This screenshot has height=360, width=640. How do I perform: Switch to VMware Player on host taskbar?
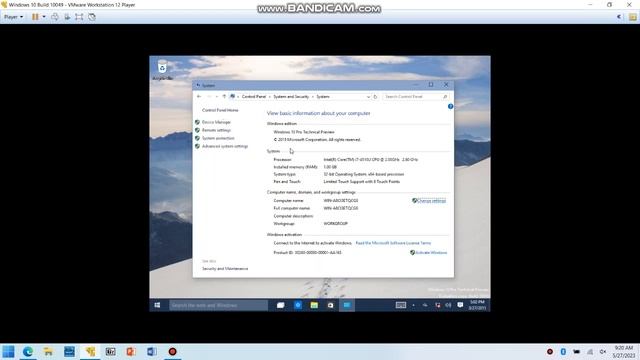90,351
